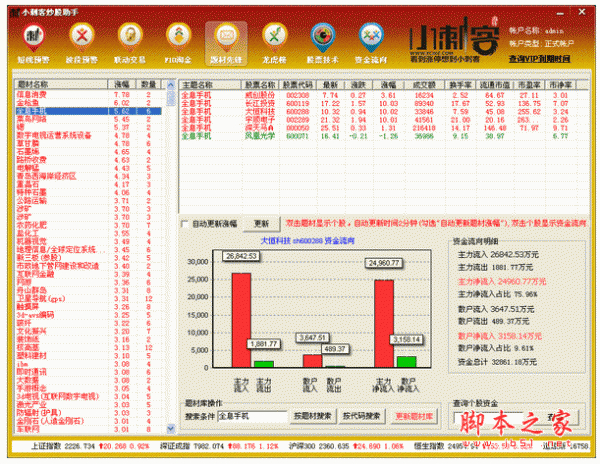Select the 塑料建材 theme row

point(88,355)
